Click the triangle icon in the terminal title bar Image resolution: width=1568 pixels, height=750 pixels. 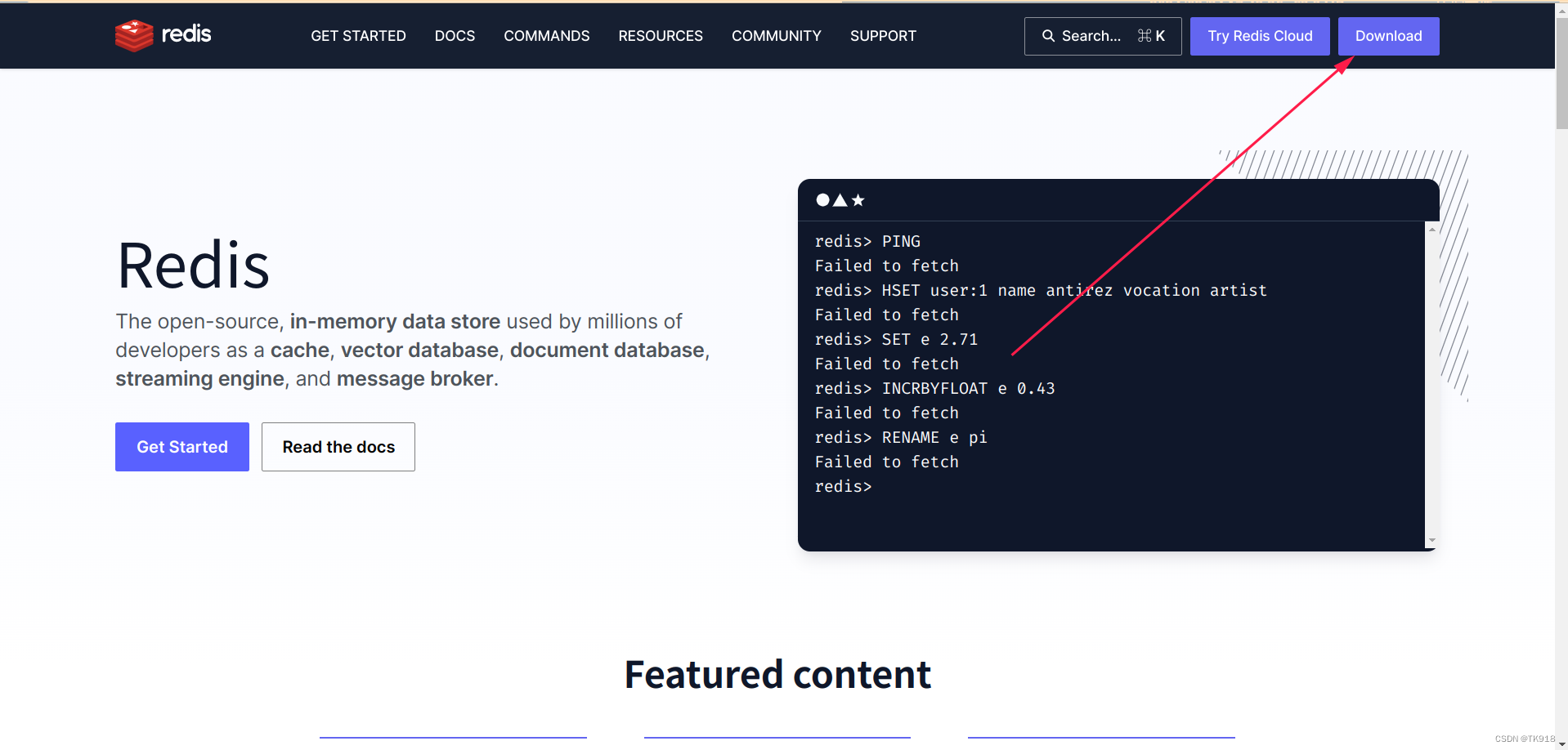point(840,200)
